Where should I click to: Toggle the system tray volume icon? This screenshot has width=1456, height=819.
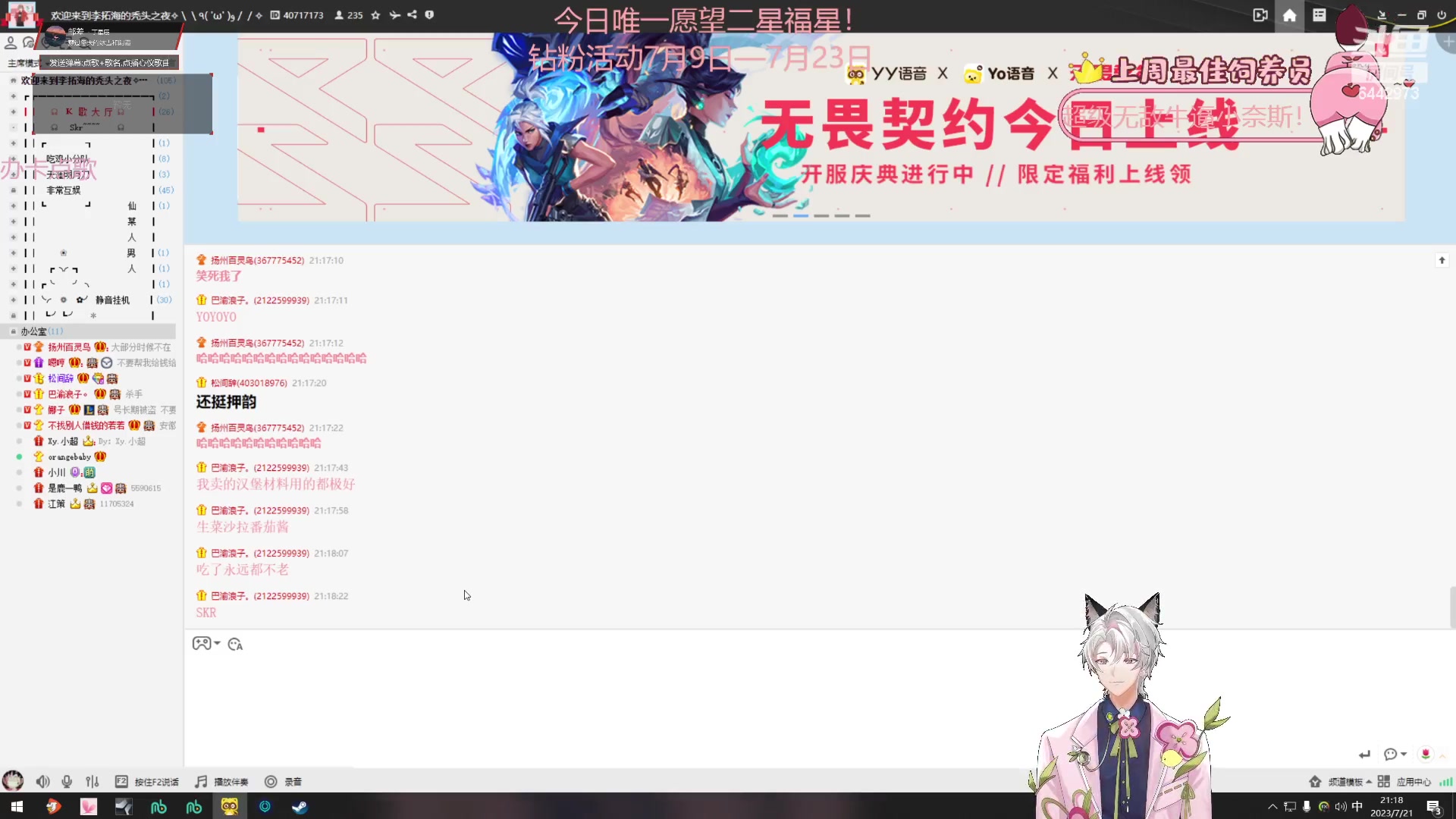tap(1341, 807)
